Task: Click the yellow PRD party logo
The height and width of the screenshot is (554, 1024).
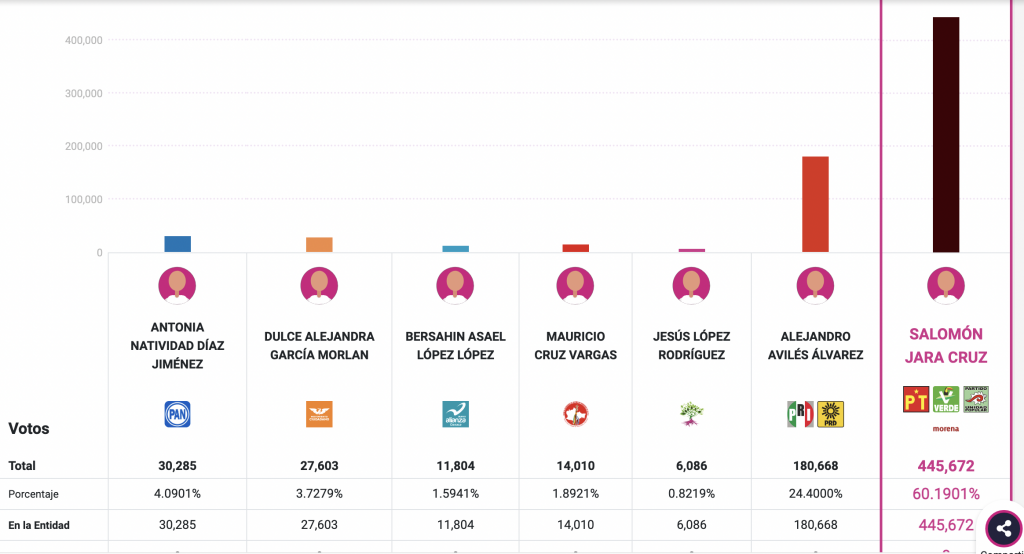Action: tap(831, 414)
